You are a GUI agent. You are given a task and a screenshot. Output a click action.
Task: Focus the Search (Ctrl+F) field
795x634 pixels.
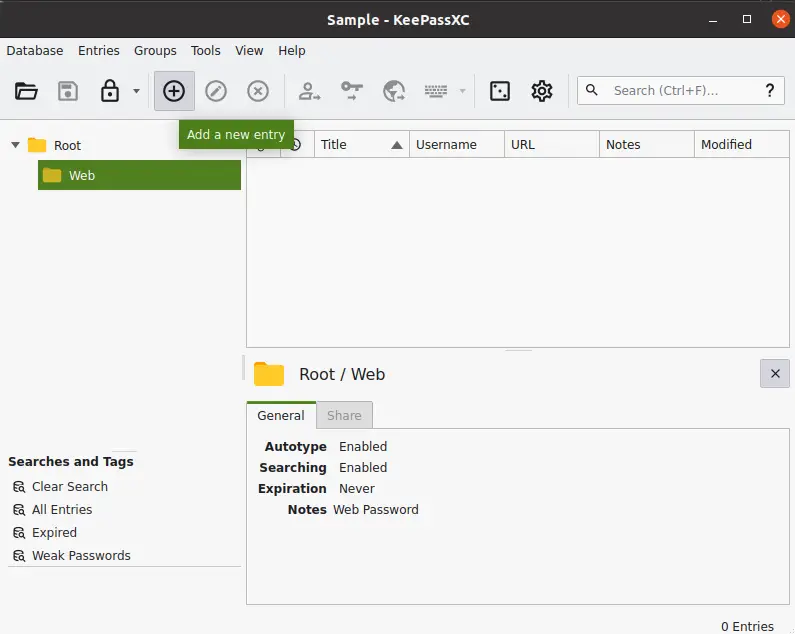click(x=680, y=91)
